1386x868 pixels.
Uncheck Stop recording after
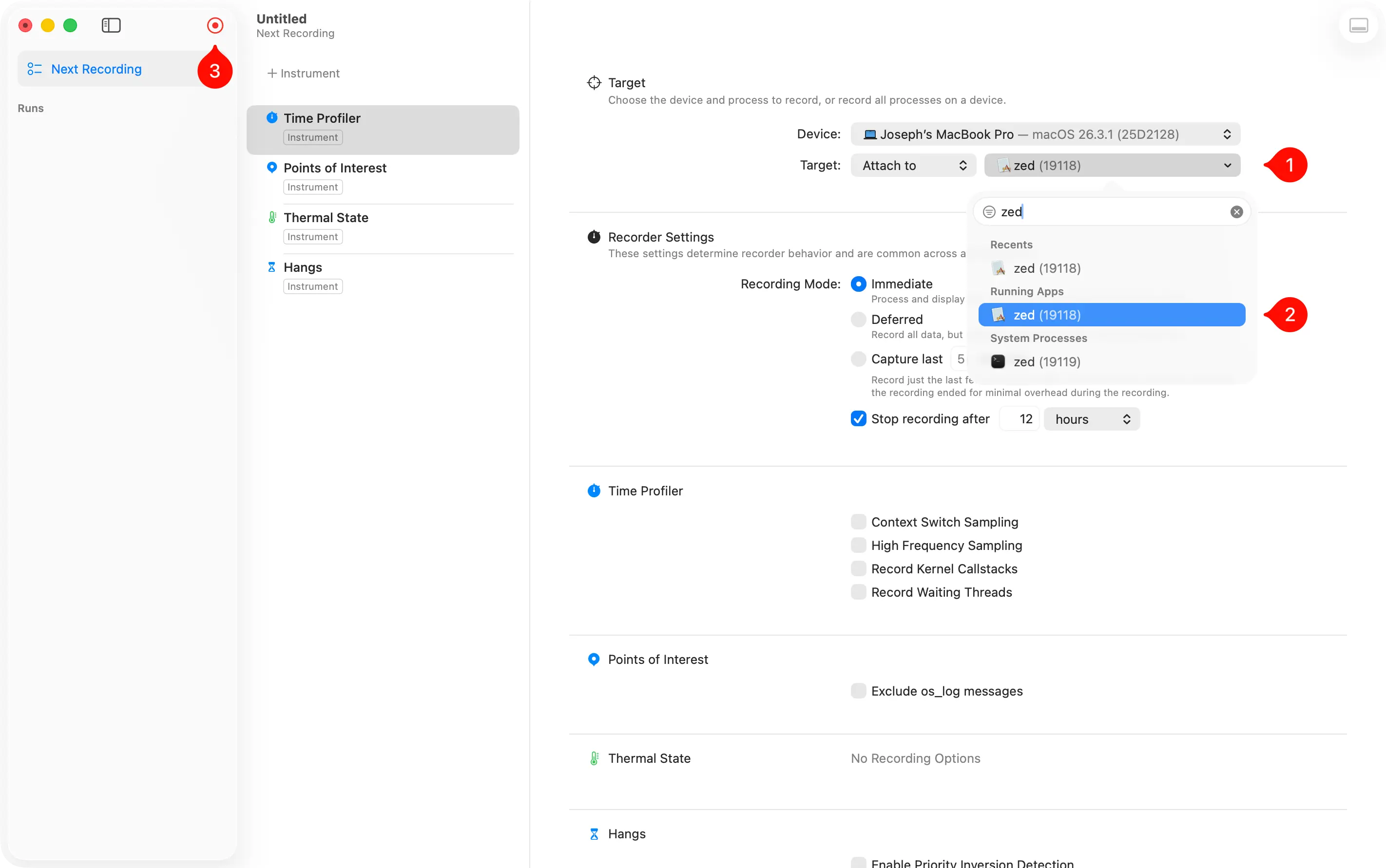[x=858, y=418]
